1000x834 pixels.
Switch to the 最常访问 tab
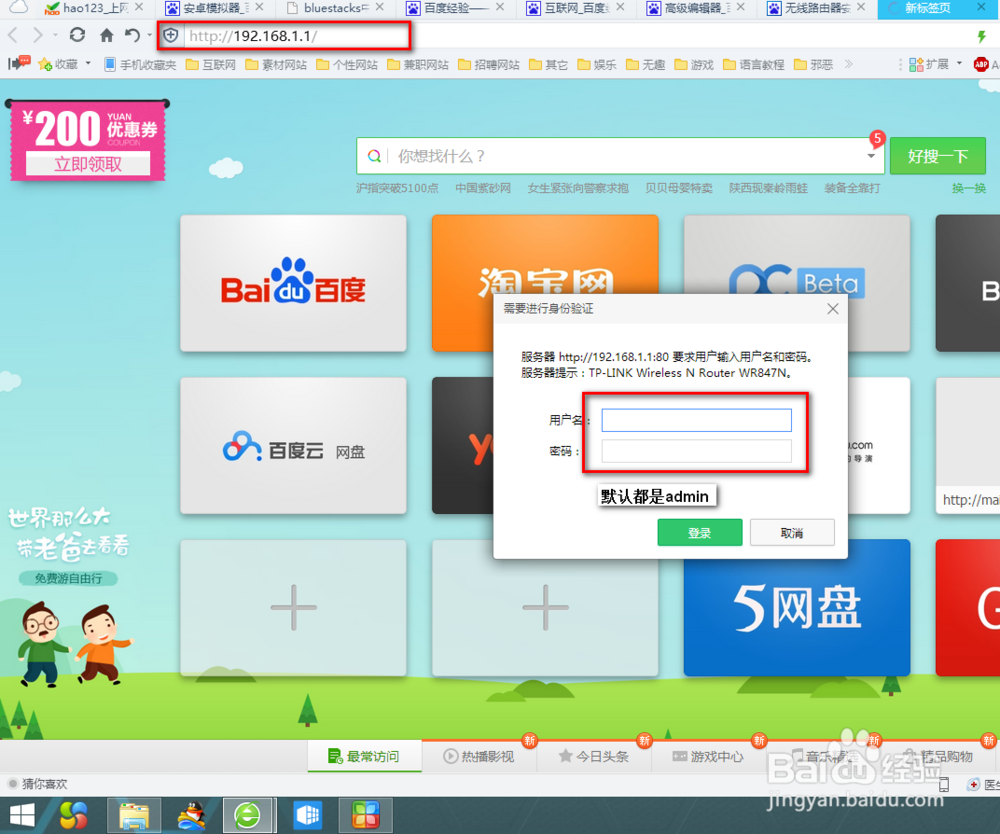point(365,757)
